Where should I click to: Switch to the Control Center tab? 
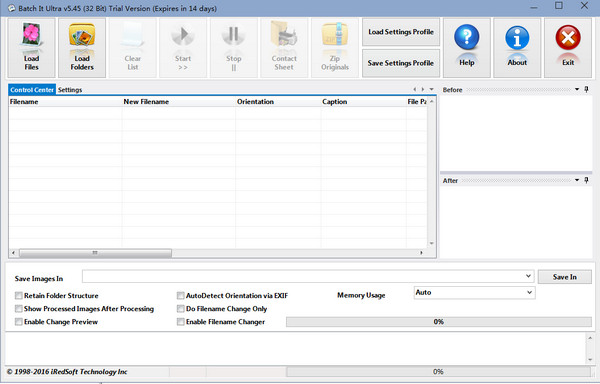[32, 89]
